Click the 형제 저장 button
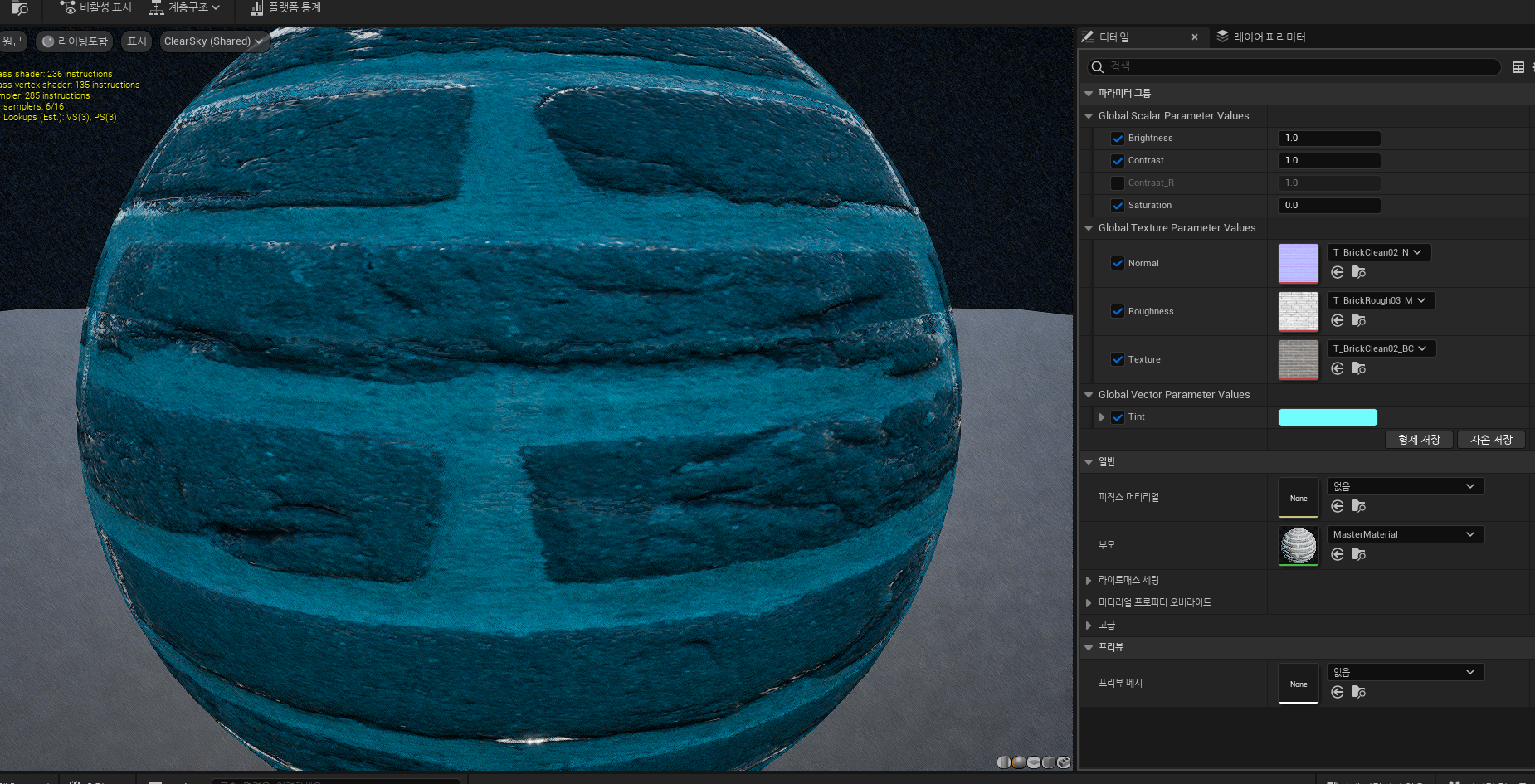The image size is (1535, 784). pyautogui.click(x=1419, y=440)
